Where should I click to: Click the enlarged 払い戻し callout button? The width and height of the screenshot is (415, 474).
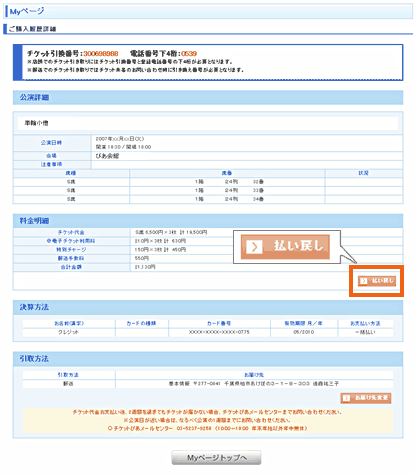click(285, 247)
